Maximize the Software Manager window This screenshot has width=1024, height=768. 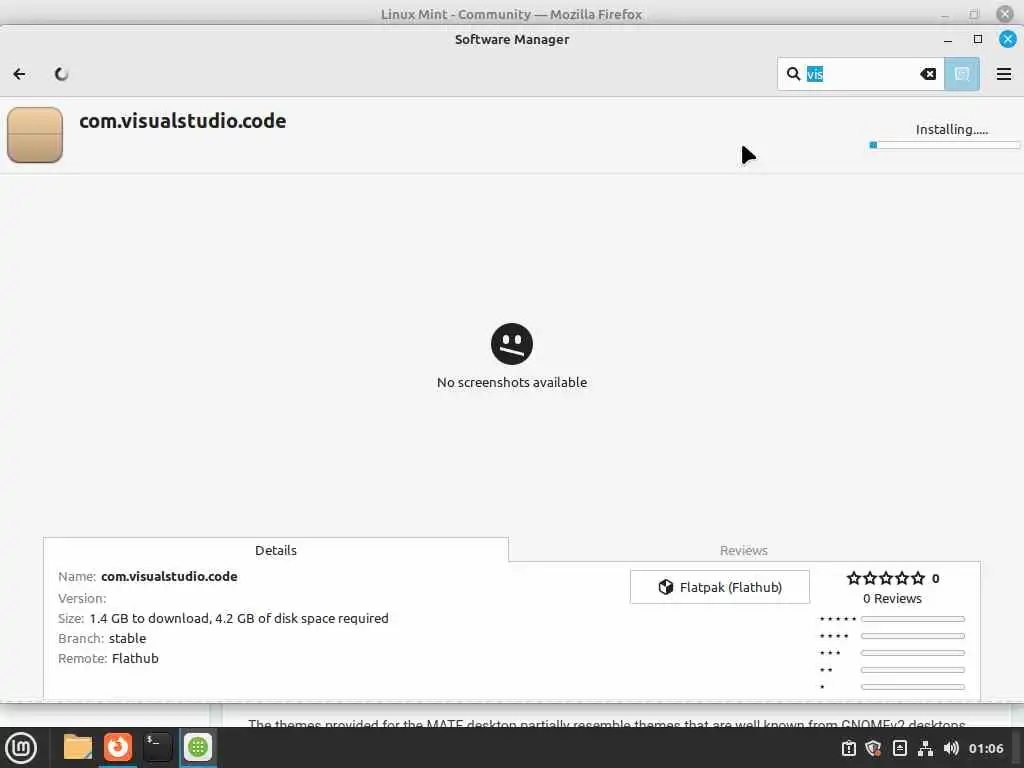[x=978, y=39]
